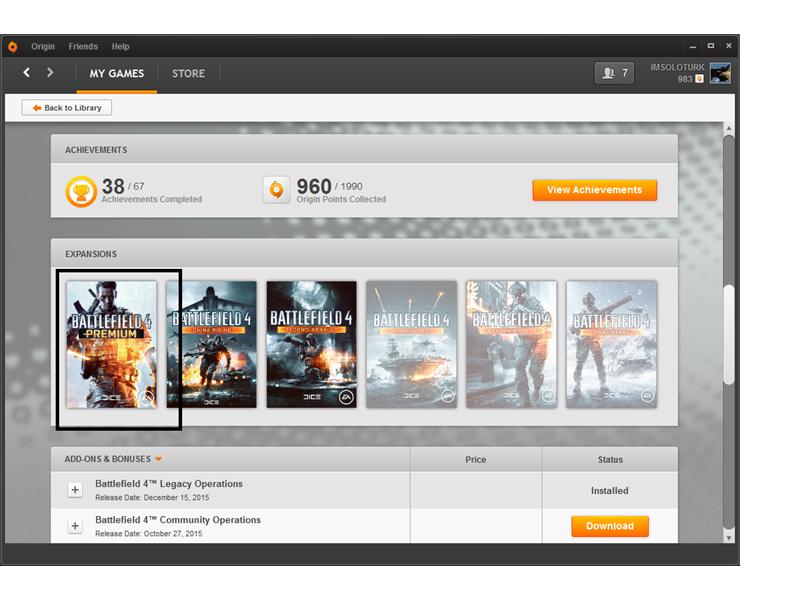Click the Origin Points badge icon
This screenshot has height=600, width=800.
(276, 190)
